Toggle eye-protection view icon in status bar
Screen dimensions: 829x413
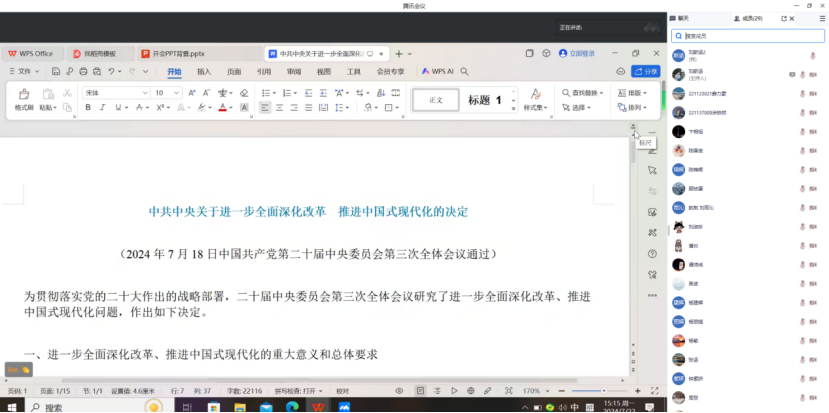tap(399, 390)
